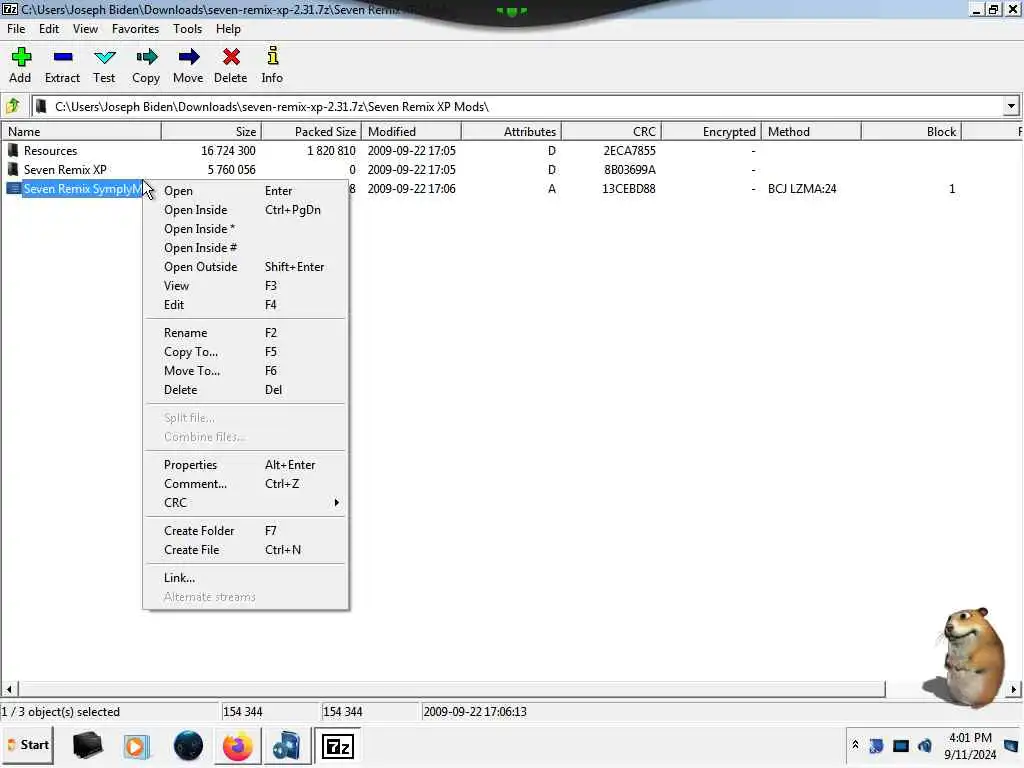
Task: Open the Tools menu
Action: pyautogui.click(x=187, y=29)
